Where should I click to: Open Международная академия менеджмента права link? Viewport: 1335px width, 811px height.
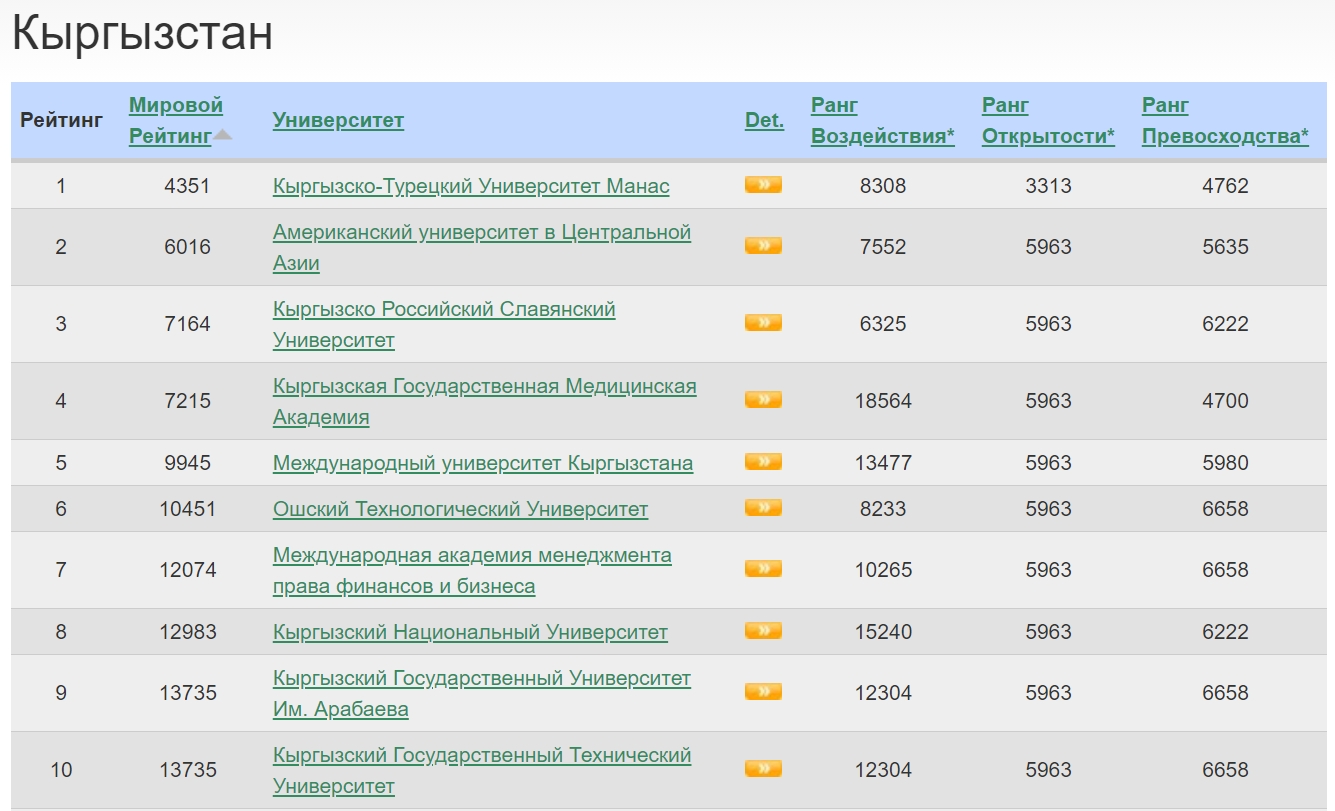click(x=472, y=570)
